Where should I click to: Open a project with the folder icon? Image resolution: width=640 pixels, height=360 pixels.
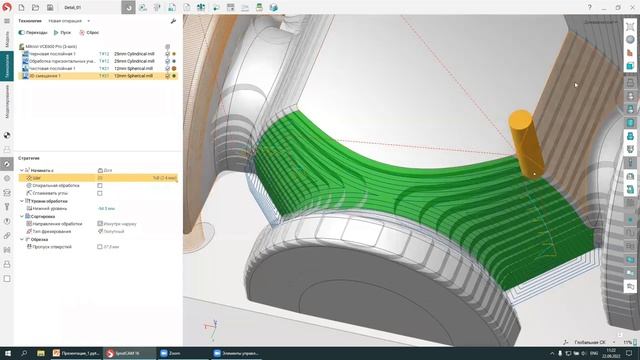point(36,7)
